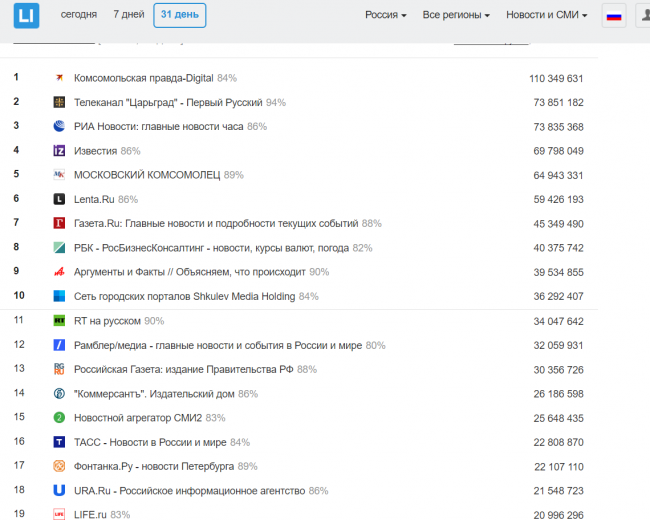Open Коммерсантъ Издательский дом link
650x520 pixels.
pyautogui.click(x=154, y=394)
